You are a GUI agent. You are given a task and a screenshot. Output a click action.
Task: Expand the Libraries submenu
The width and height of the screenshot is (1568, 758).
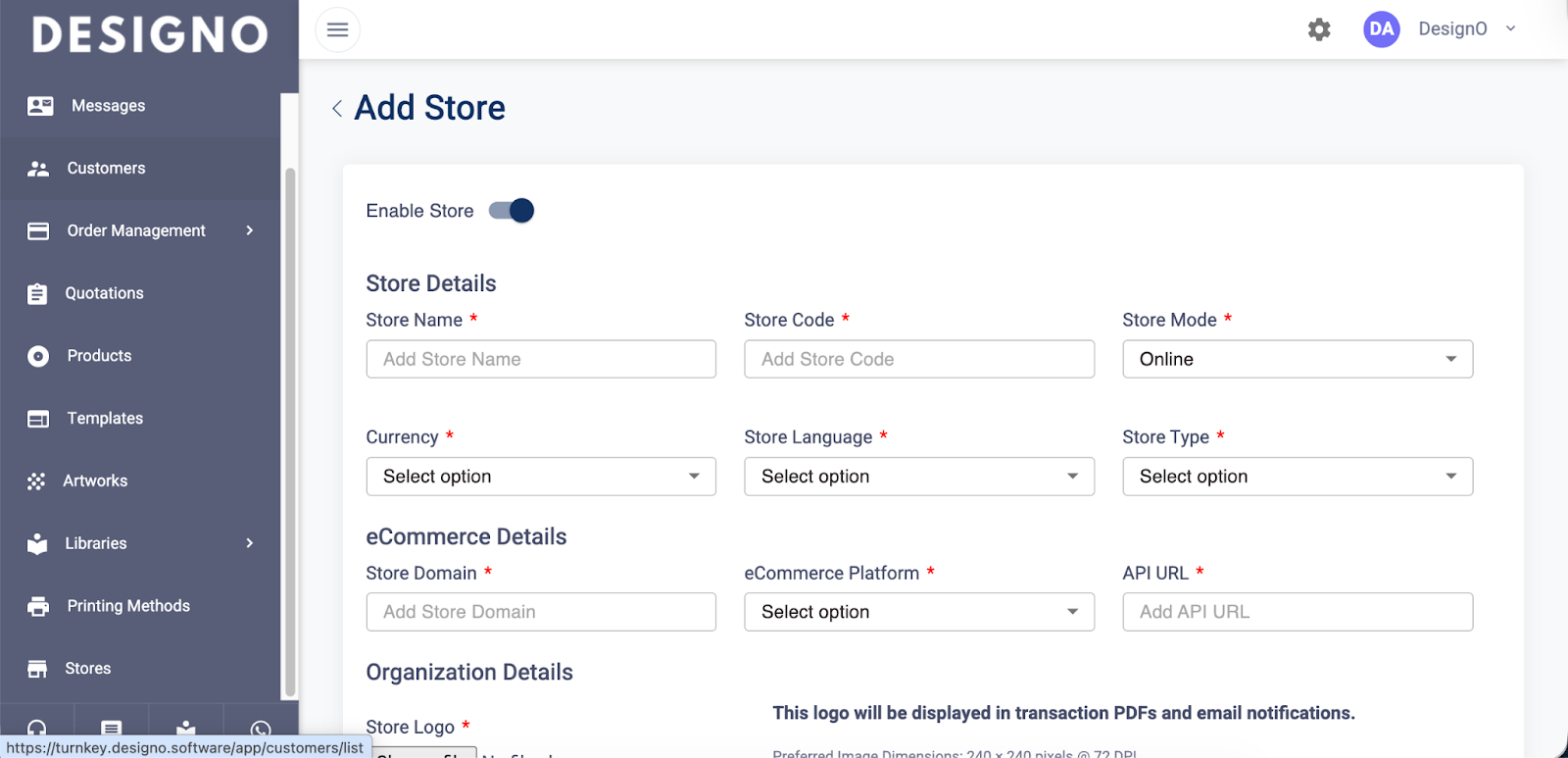(249, 543)
